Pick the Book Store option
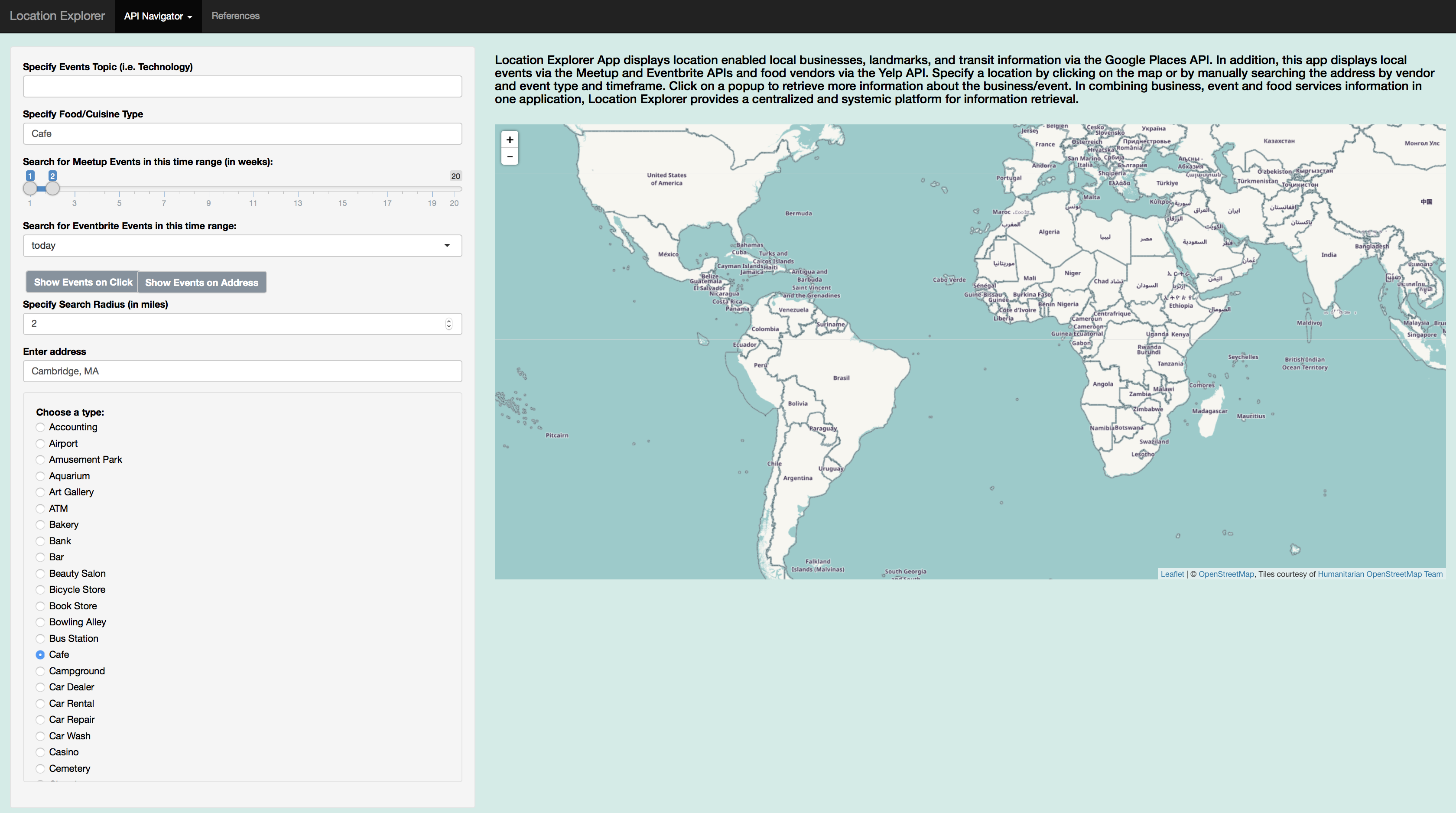Viewport: 1456px width, 813px height. pyautogui.click(x=40, y=606)
